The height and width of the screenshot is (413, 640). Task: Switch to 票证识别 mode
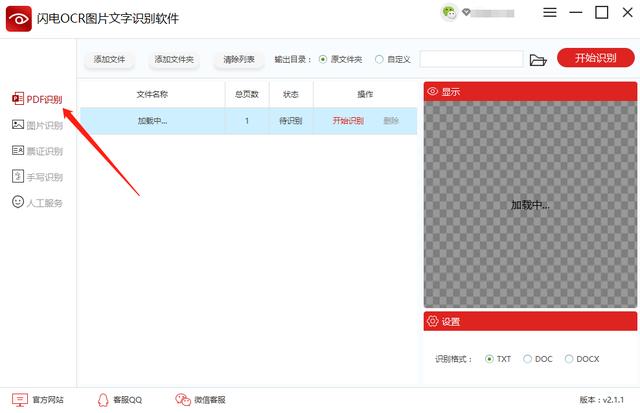coord(37,151)
